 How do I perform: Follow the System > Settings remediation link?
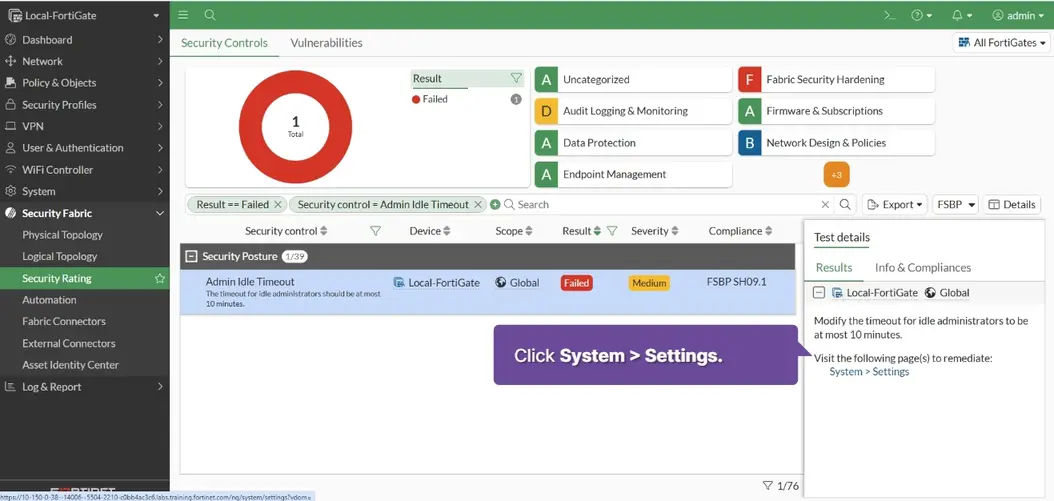(868, 372)
